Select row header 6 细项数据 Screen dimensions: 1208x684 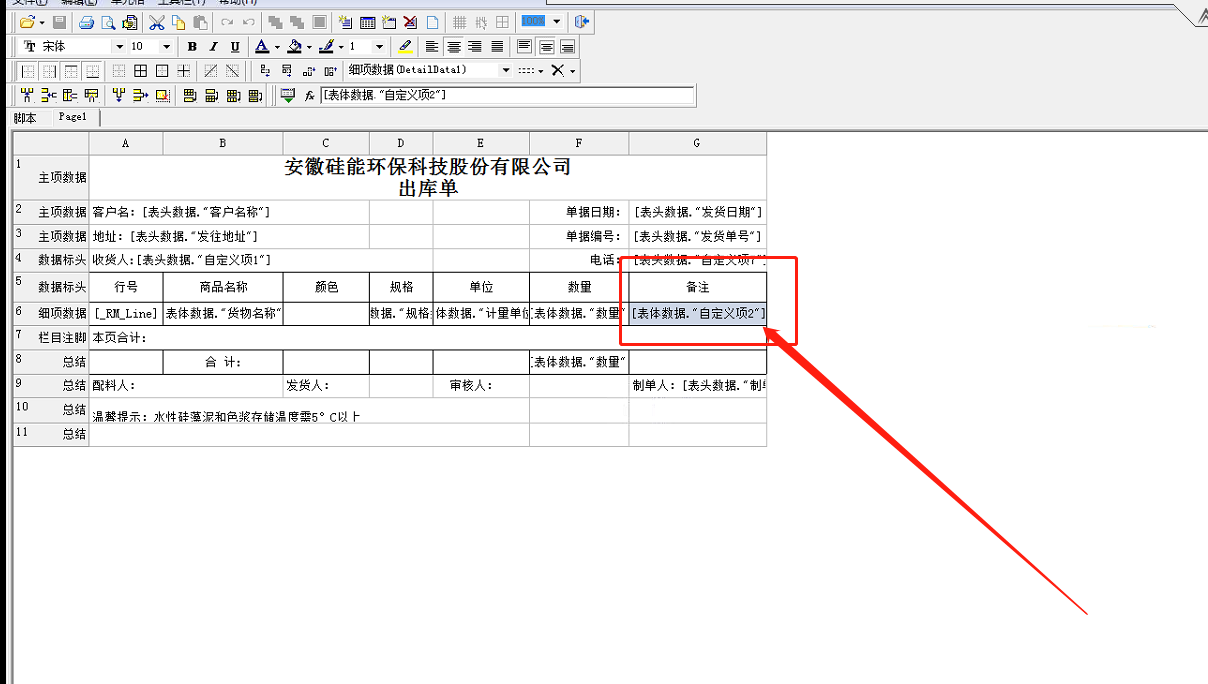[51, 313]
